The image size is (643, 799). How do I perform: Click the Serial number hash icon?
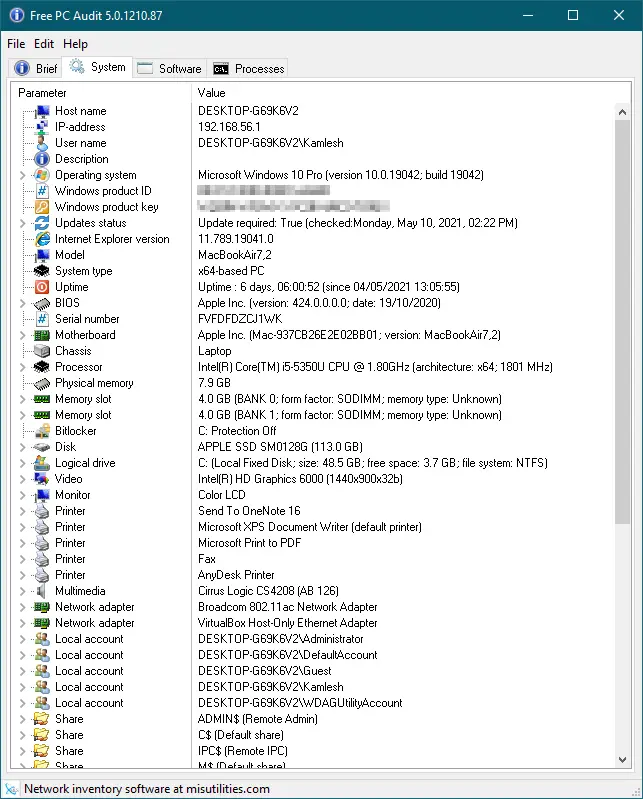point(42,319)
